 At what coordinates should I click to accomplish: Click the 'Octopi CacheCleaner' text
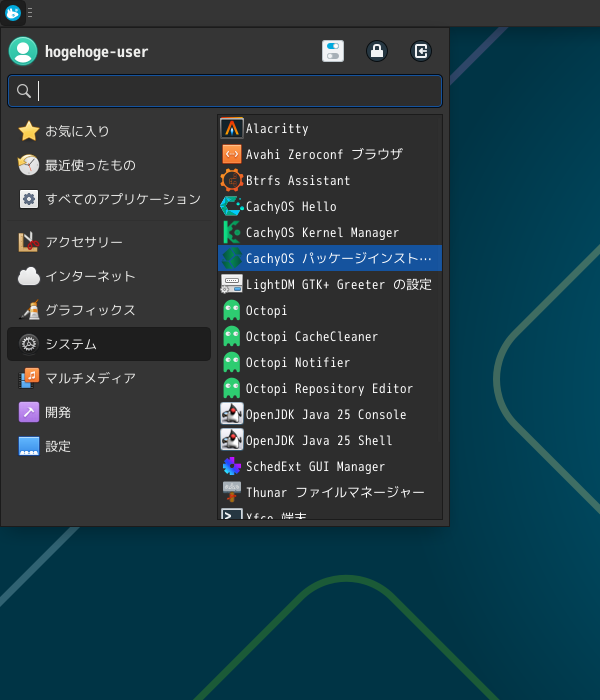coord(312,337)
